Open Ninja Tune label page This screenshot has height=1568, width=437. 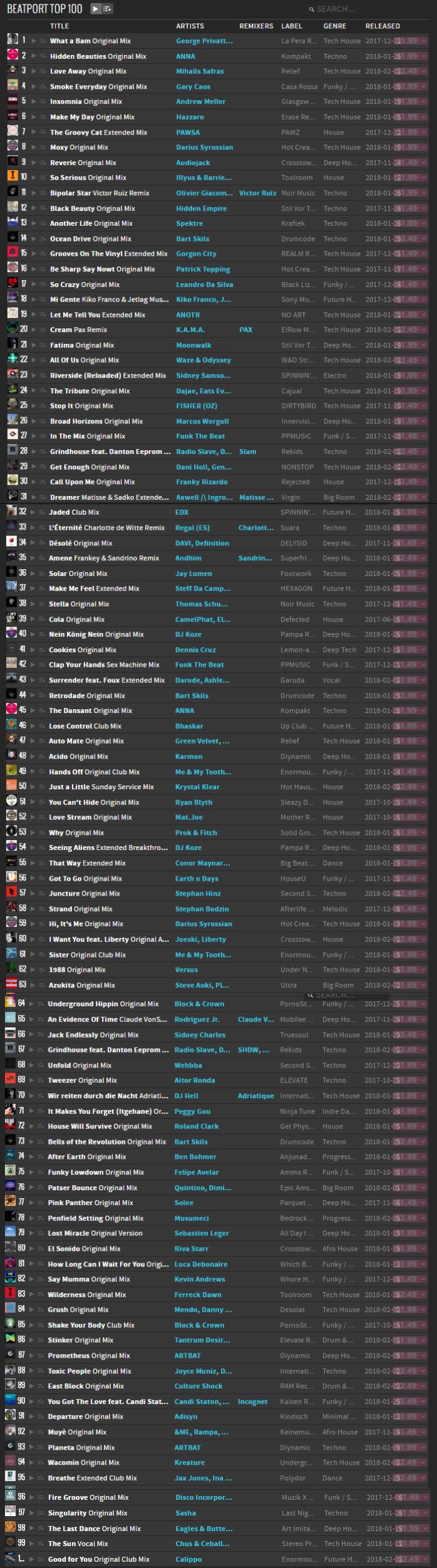[x=296, y=1111]
